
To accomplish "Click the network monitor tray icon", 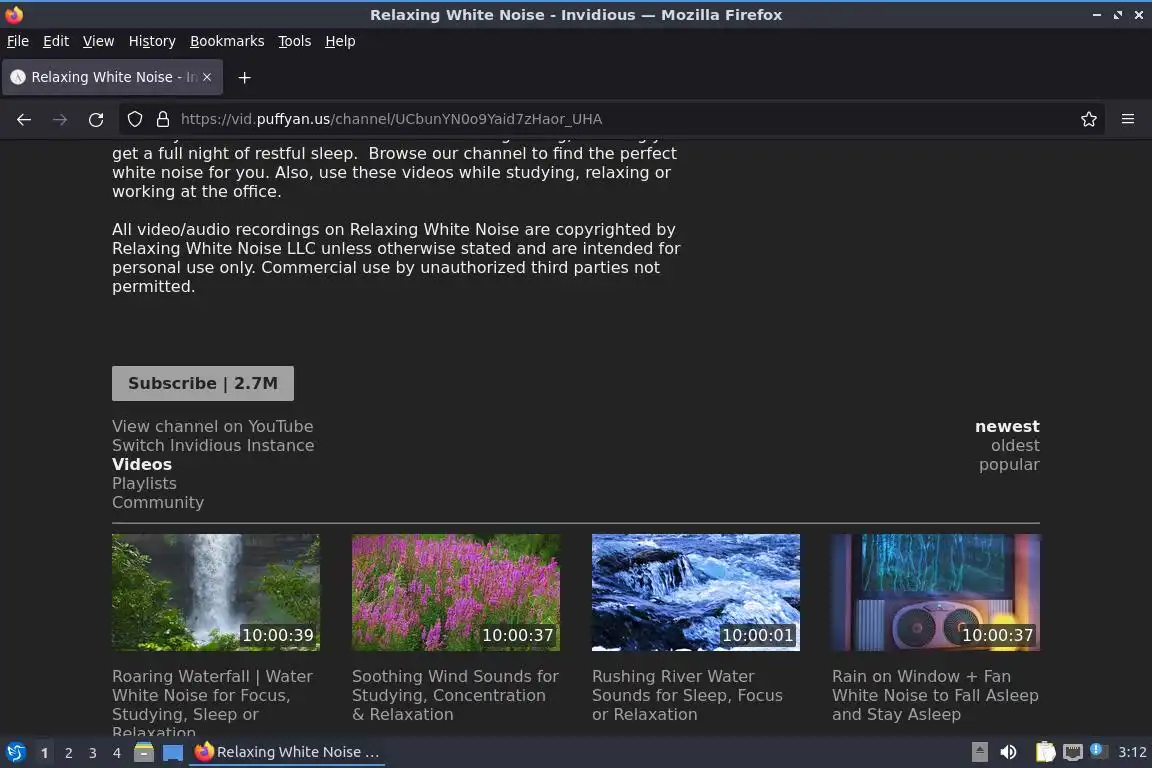I will (1073, 752).
